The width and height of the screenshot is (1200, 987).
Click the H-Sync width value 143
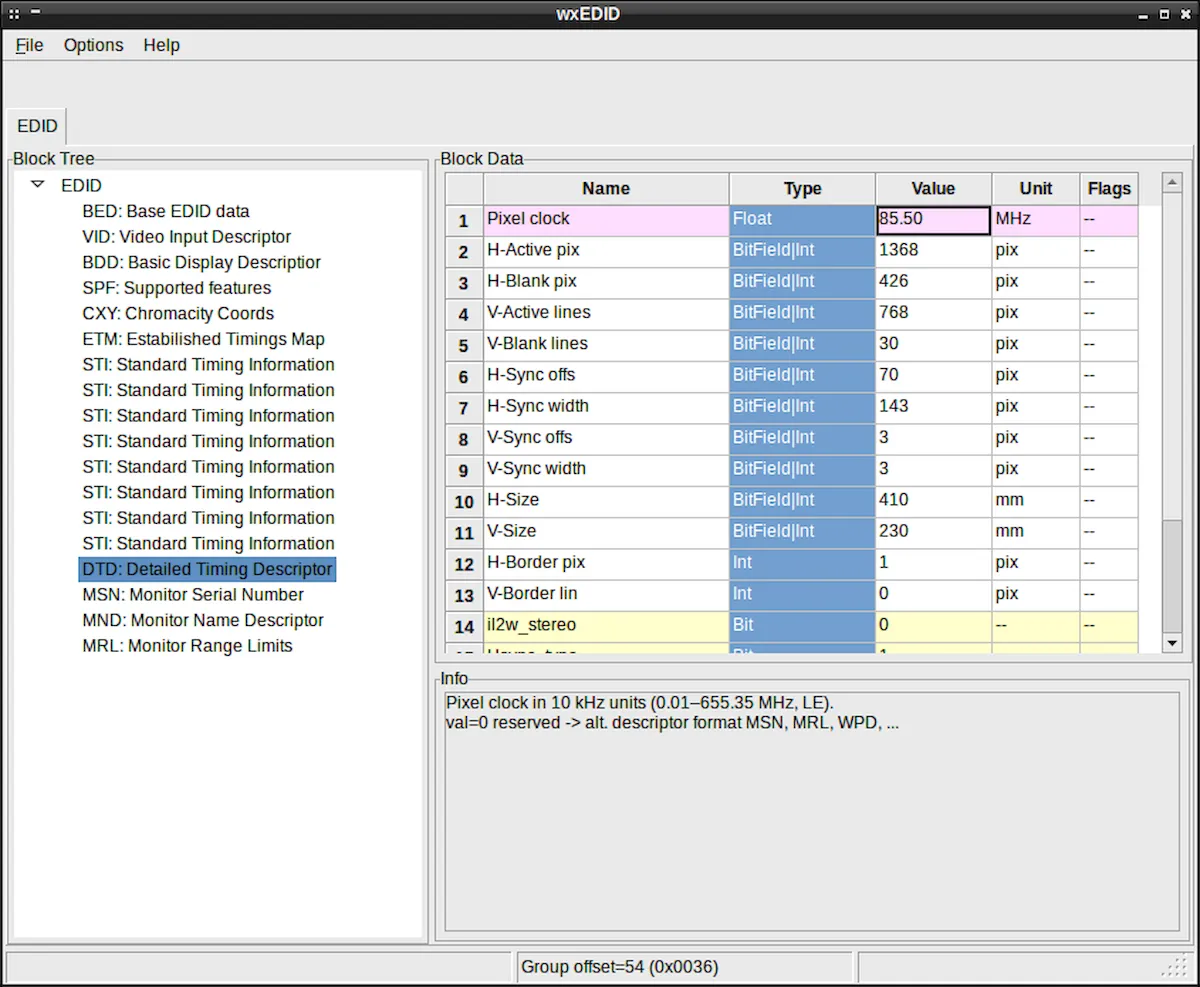coord(933,406)
